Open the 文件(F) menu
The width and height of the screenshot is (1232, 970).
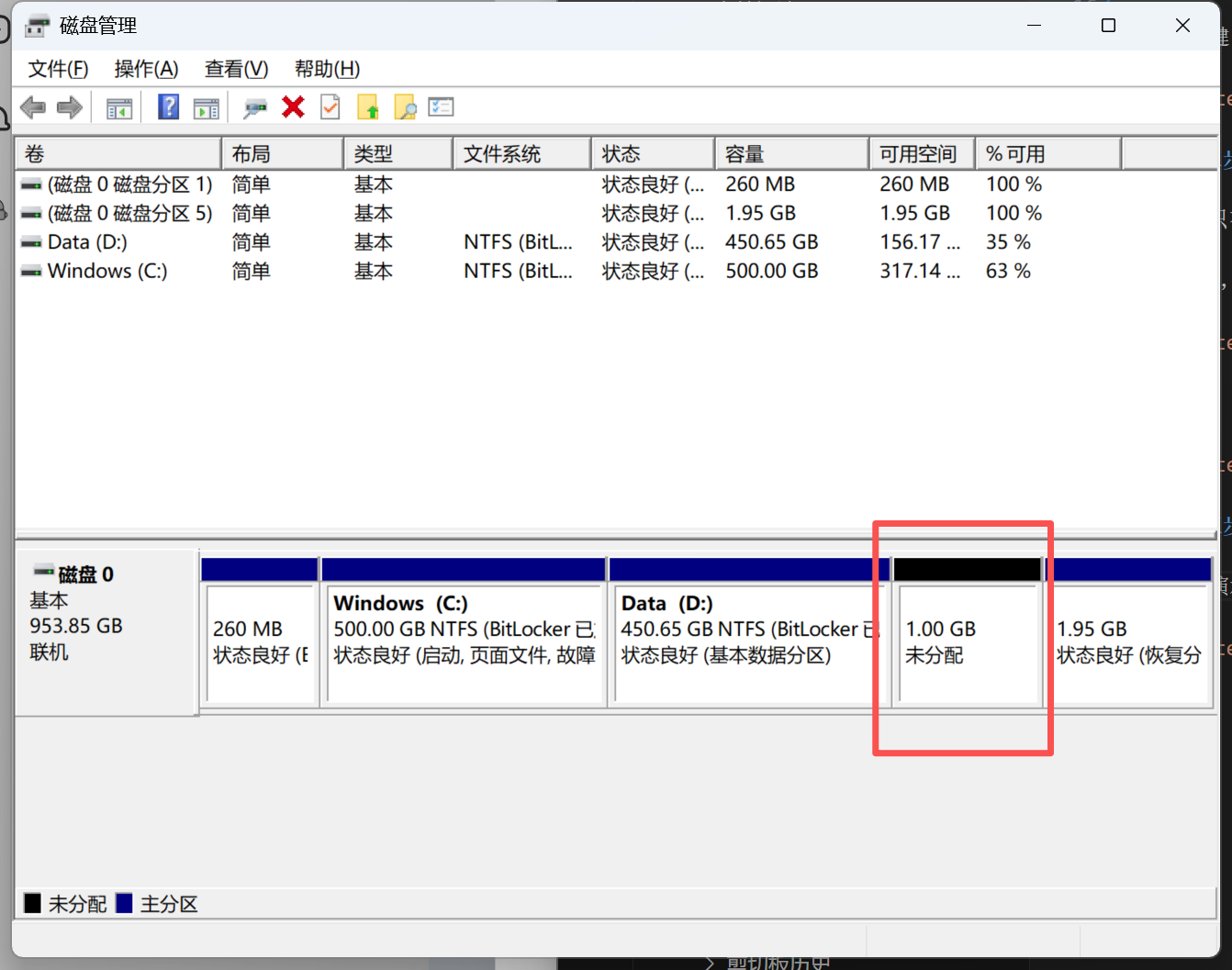(58, 69)
